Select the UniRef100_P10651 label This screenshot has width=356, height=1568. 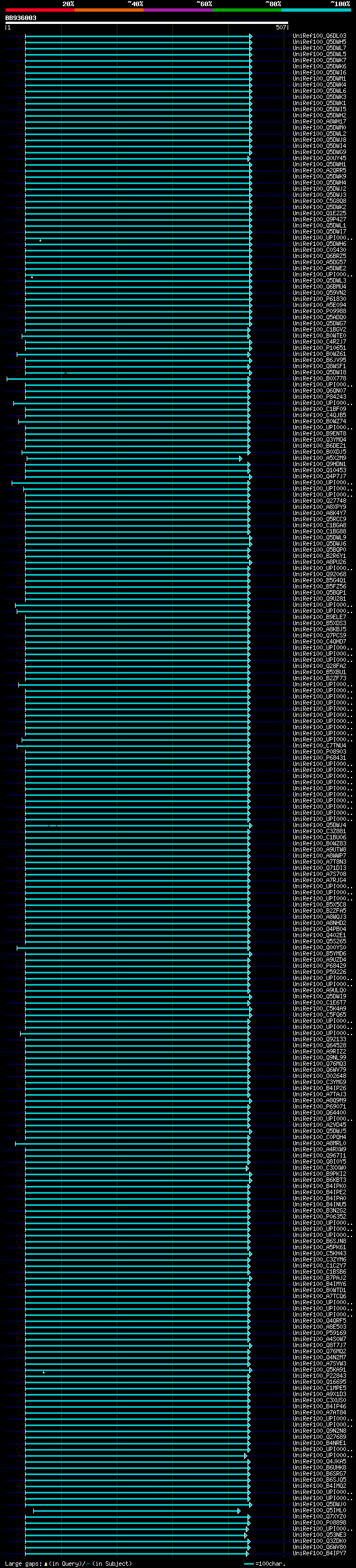(319, 348)
